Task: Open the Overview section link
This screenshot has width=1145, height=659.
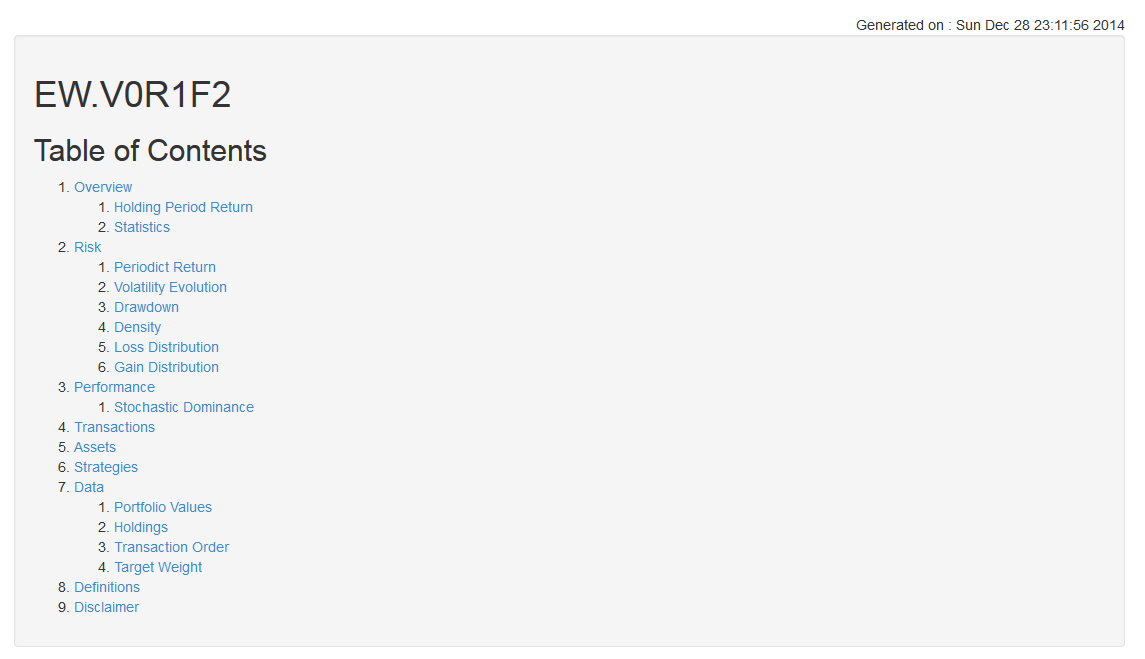Action: 103,187
